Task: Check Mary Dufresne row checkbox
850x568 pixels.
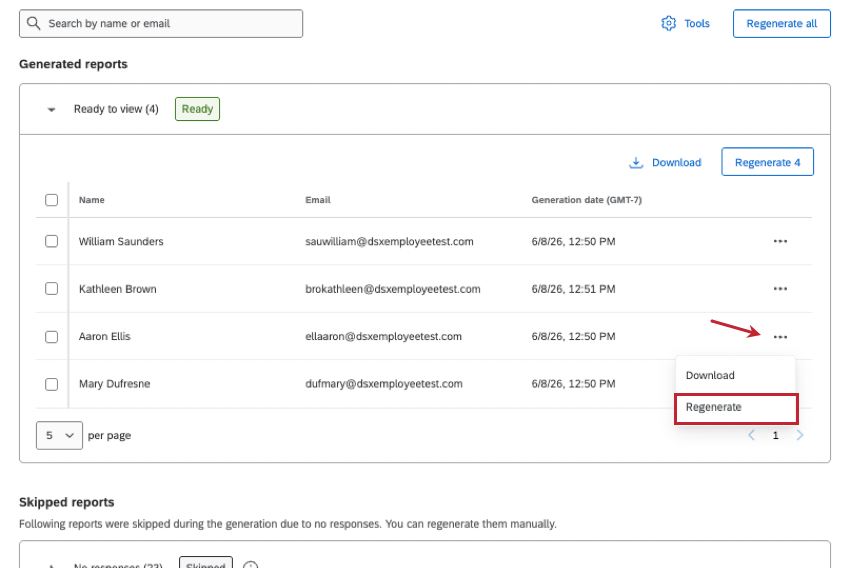Action: pos(51,384)
